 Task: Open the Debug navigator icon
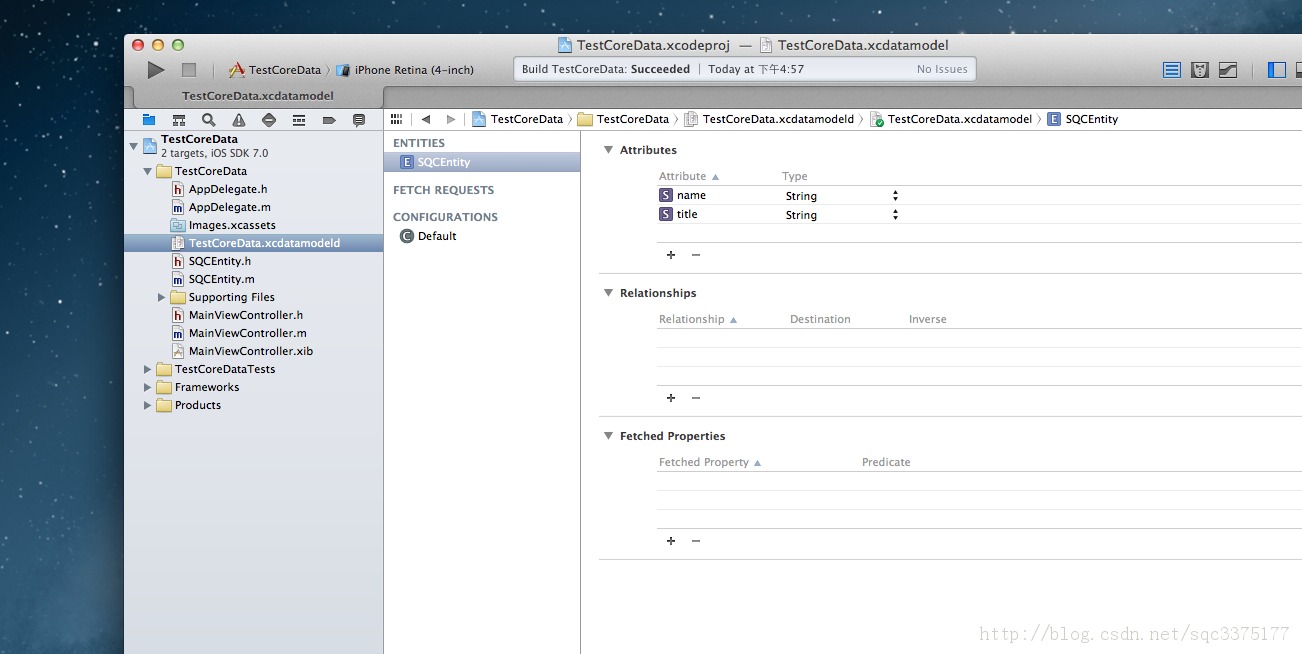298,120
